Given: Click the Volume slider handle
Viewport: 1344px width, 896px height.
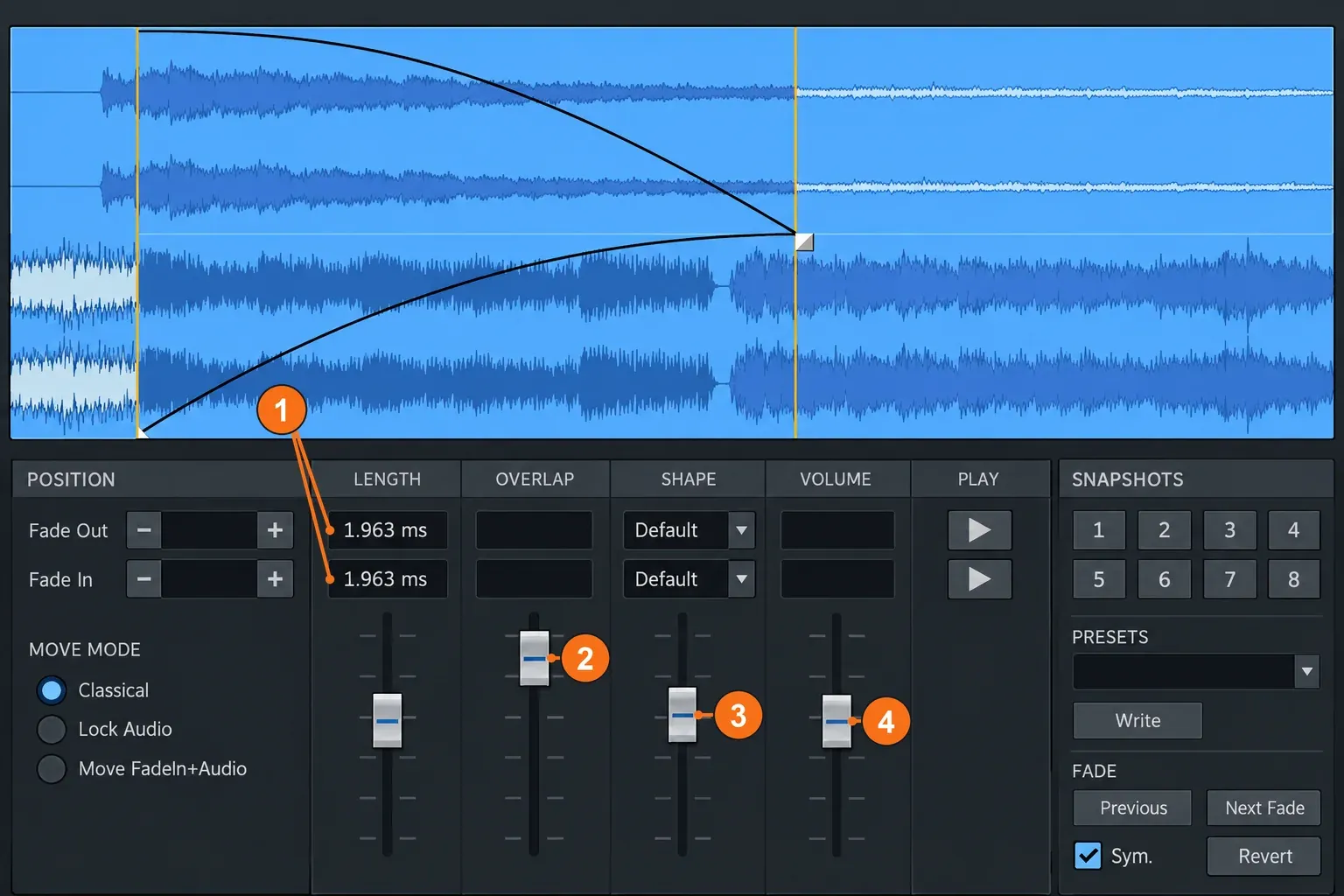Looking at the screenshot, I should click(x=836, y=721).
